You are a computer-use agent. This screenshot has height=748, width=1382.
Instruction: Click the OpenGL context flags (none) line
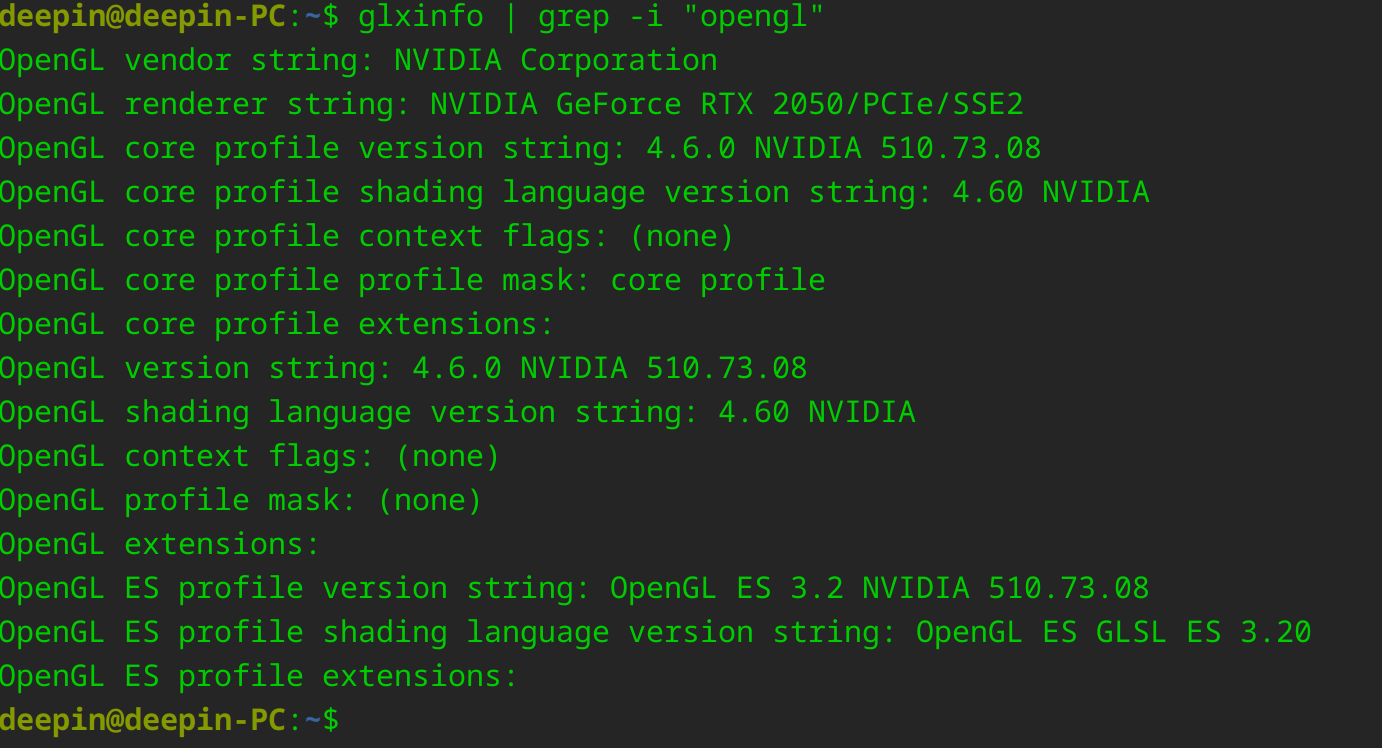coord(250,456)
